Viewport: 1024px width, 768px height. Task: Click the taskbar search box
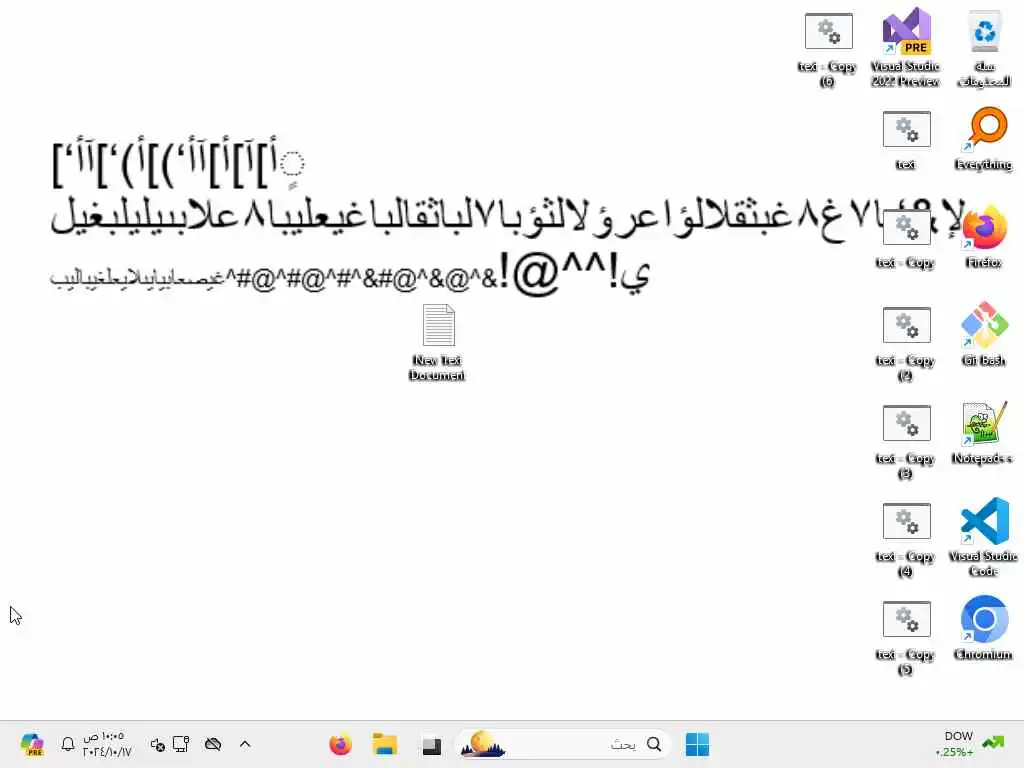(563, 744)
